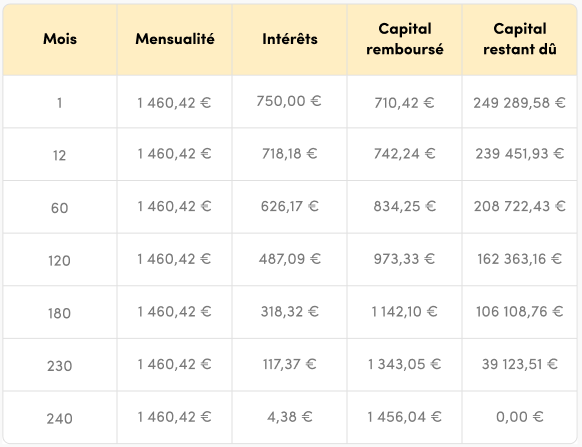Click the 162 363,16 € remaining capital
The image size is (582, 447).
point(520,259)
